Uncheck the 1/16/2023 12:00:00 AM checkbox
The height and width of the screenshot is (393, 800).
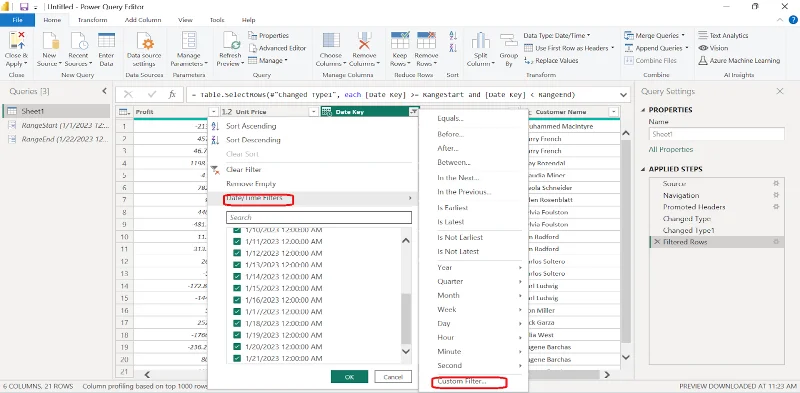237,300
